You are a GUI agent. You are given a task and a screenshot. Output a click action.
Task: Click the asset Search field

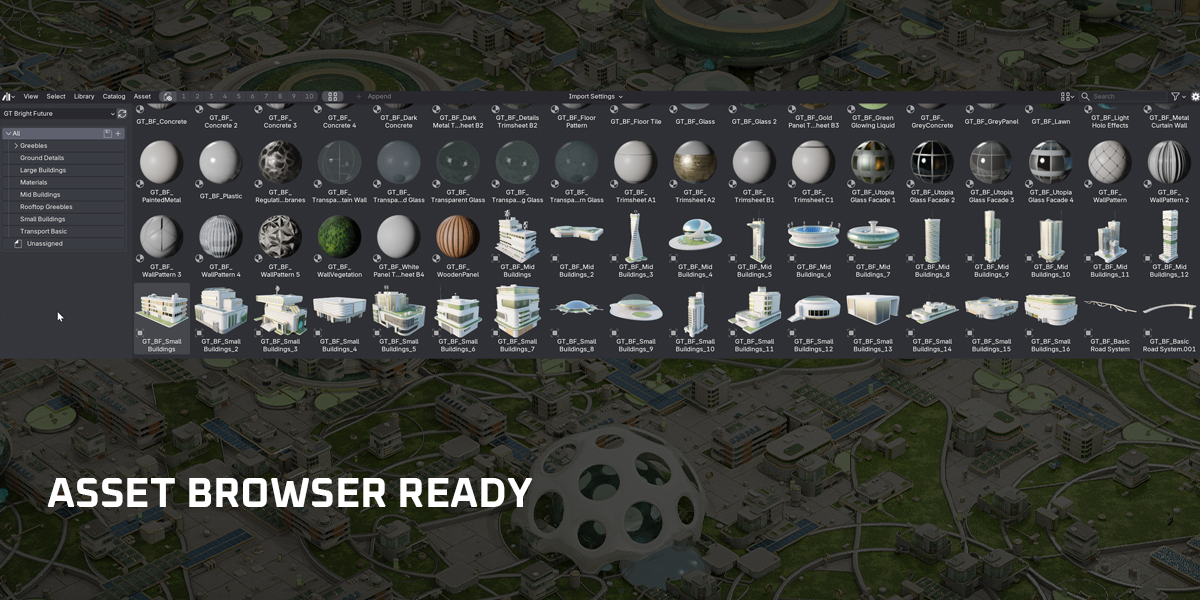pos(1123,96)
